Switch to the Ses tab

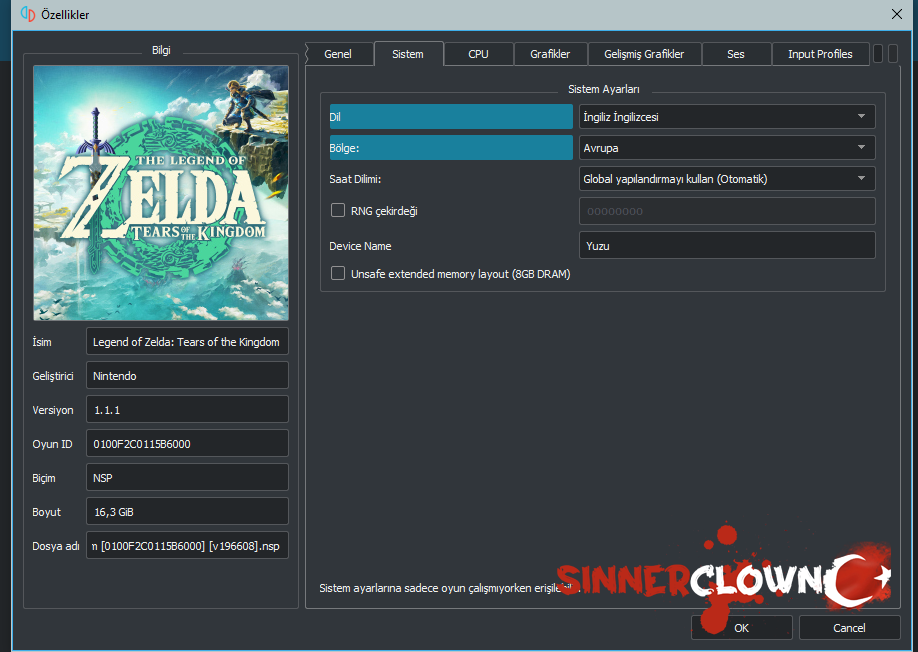736,54
